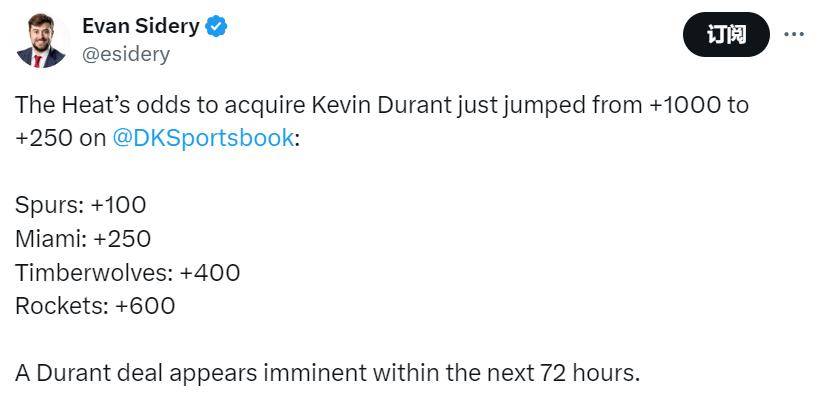Click the blue verified badge beside Evan Sidery
Image resolution: width=820 pixels, height=398 pixels.
215,26
